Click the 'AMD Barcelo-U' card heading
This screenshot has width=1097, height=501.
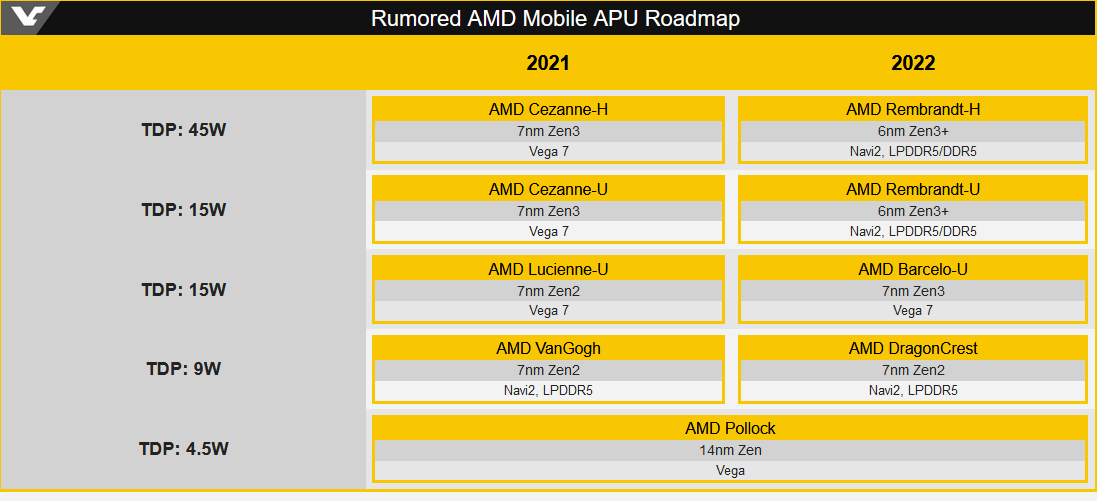coord(913,269)
